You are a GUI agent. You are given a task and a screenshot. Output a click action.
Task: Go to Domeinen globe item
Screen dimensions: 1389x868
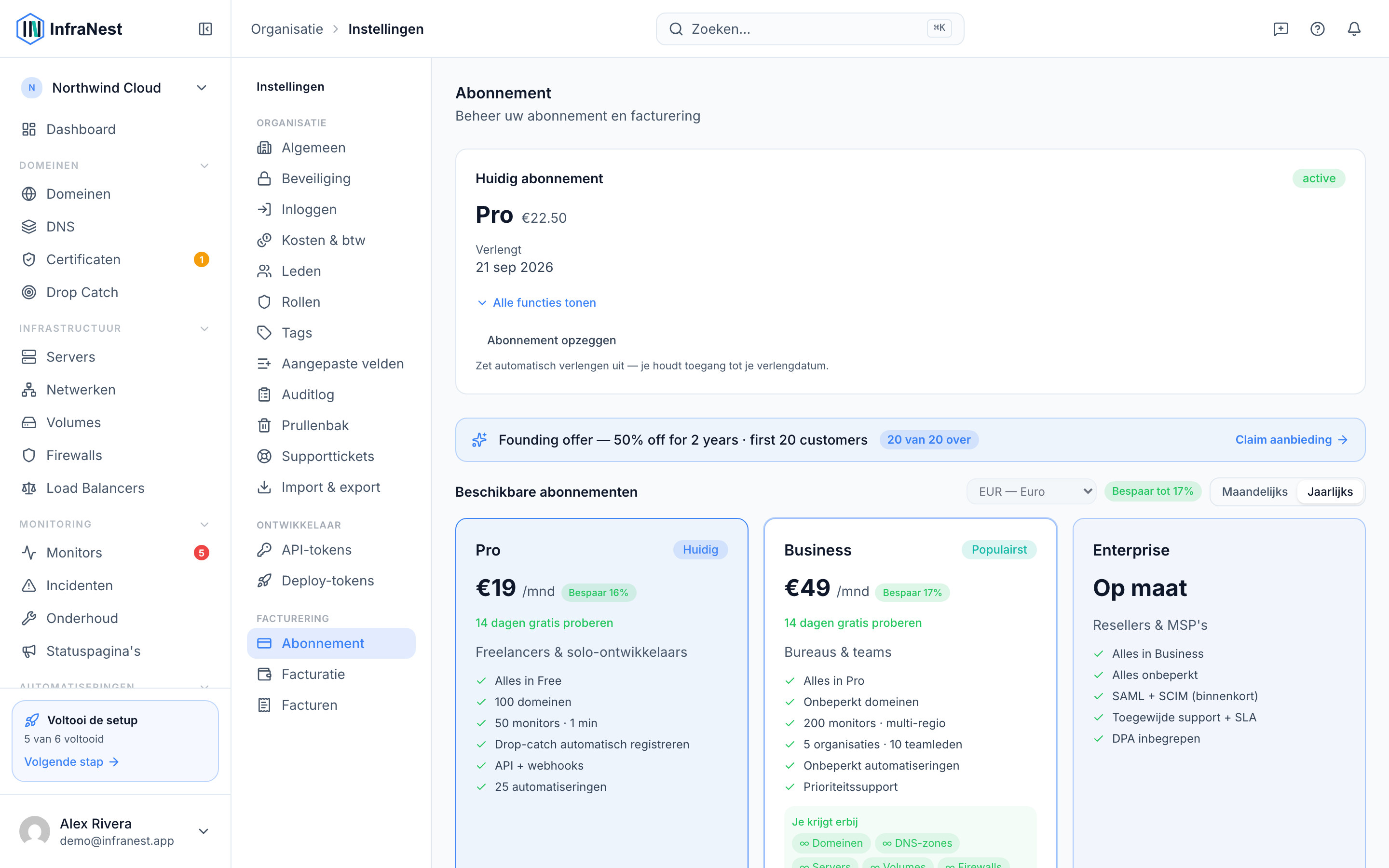pyautogui.click(x=115, y=194)
